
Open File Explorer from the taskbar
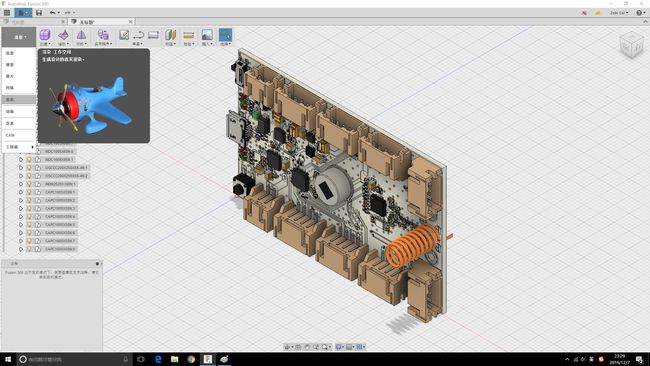(x=175, y=359)
